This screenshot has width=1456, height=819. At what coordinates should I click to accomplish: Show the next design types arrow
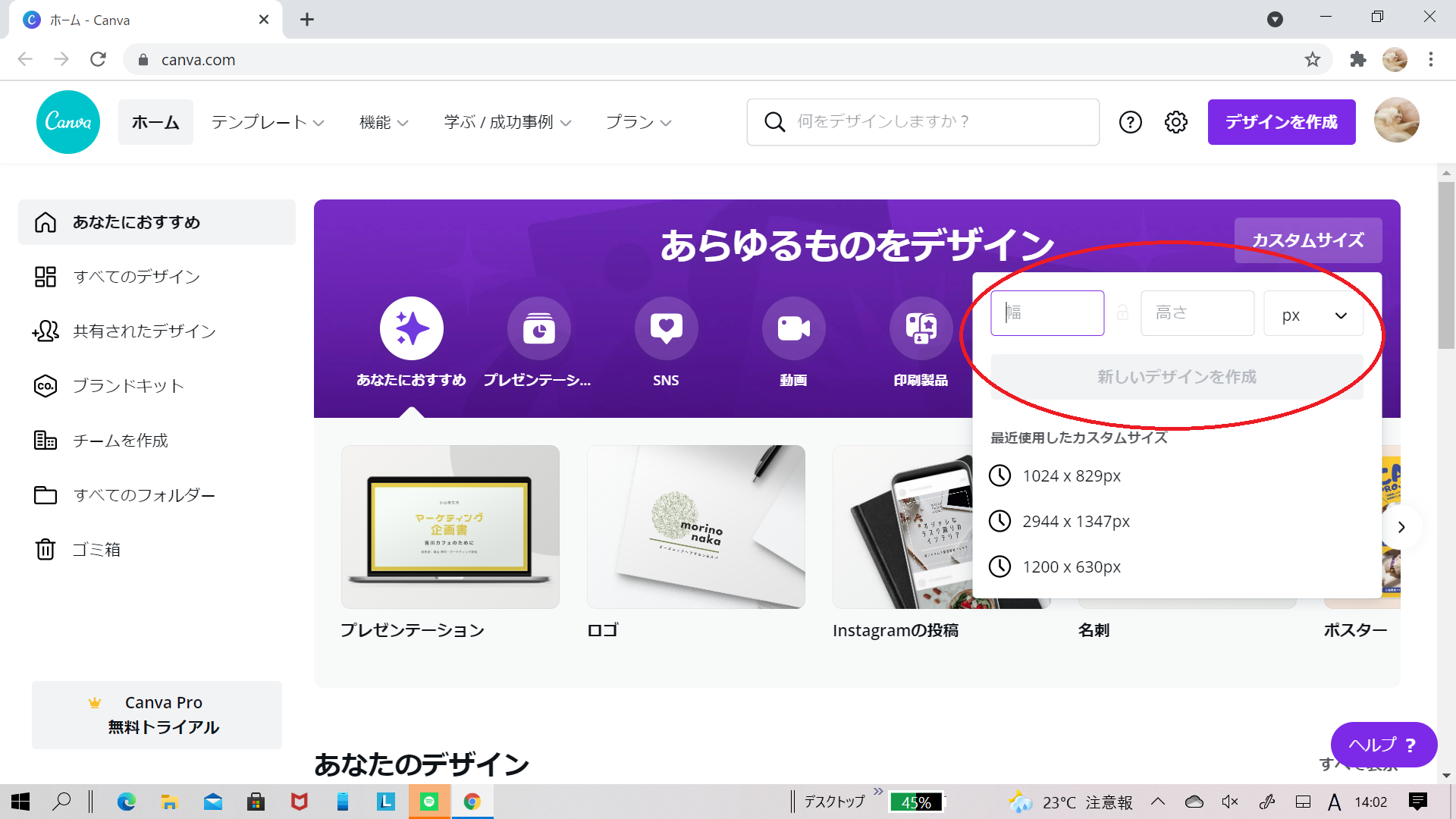pyautogui.click(x=1401, y=527)
